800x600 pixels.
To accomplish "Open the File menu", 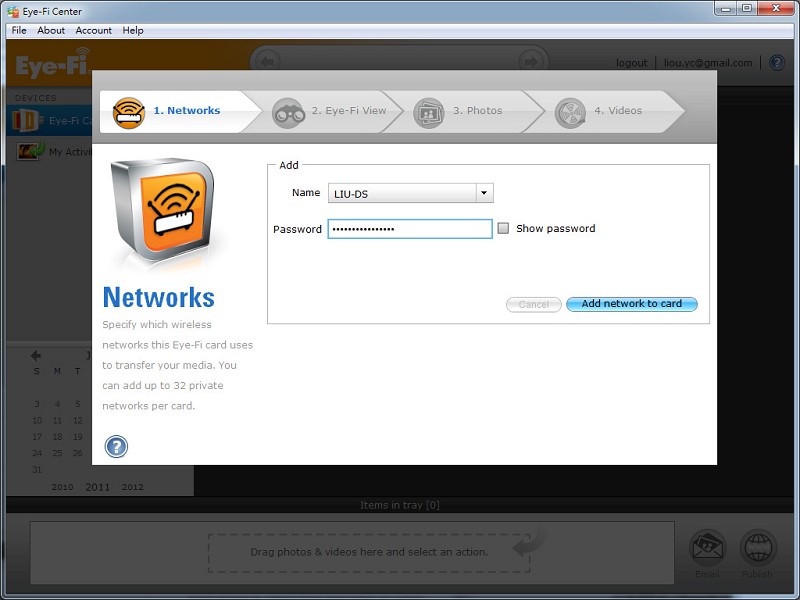I will click(x=19, y=30).
